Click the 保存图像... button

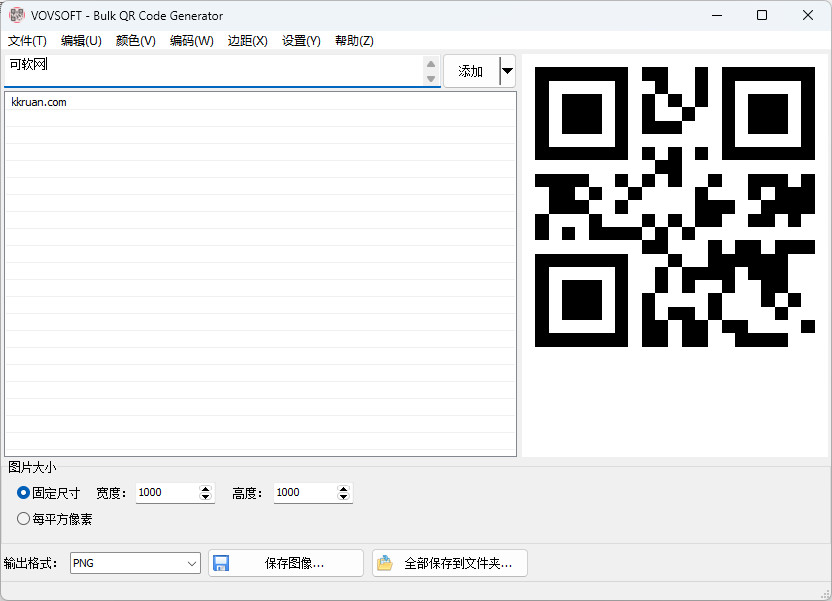(x=286, y=563)
